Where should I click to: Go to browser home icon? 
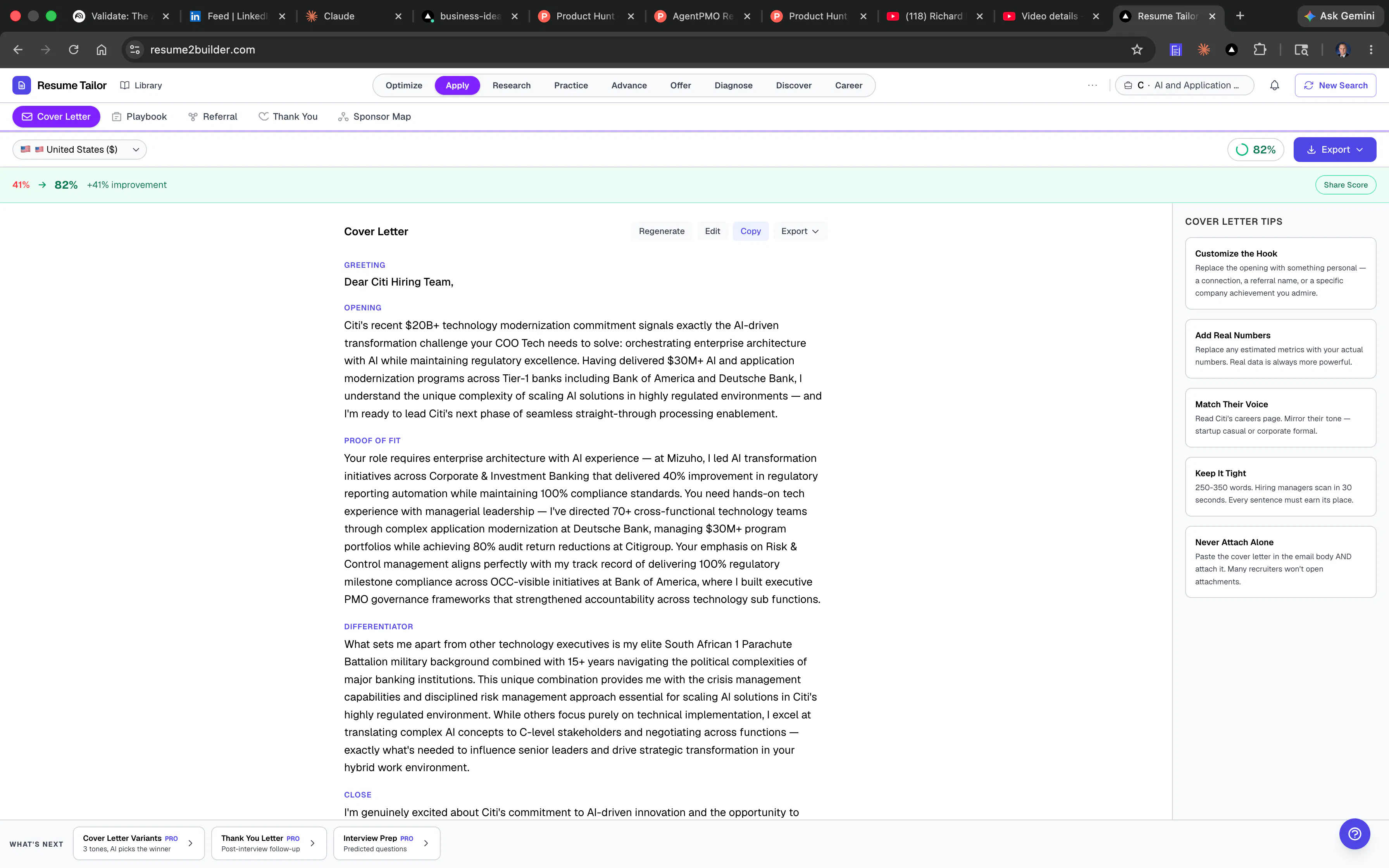pos(102,50)
